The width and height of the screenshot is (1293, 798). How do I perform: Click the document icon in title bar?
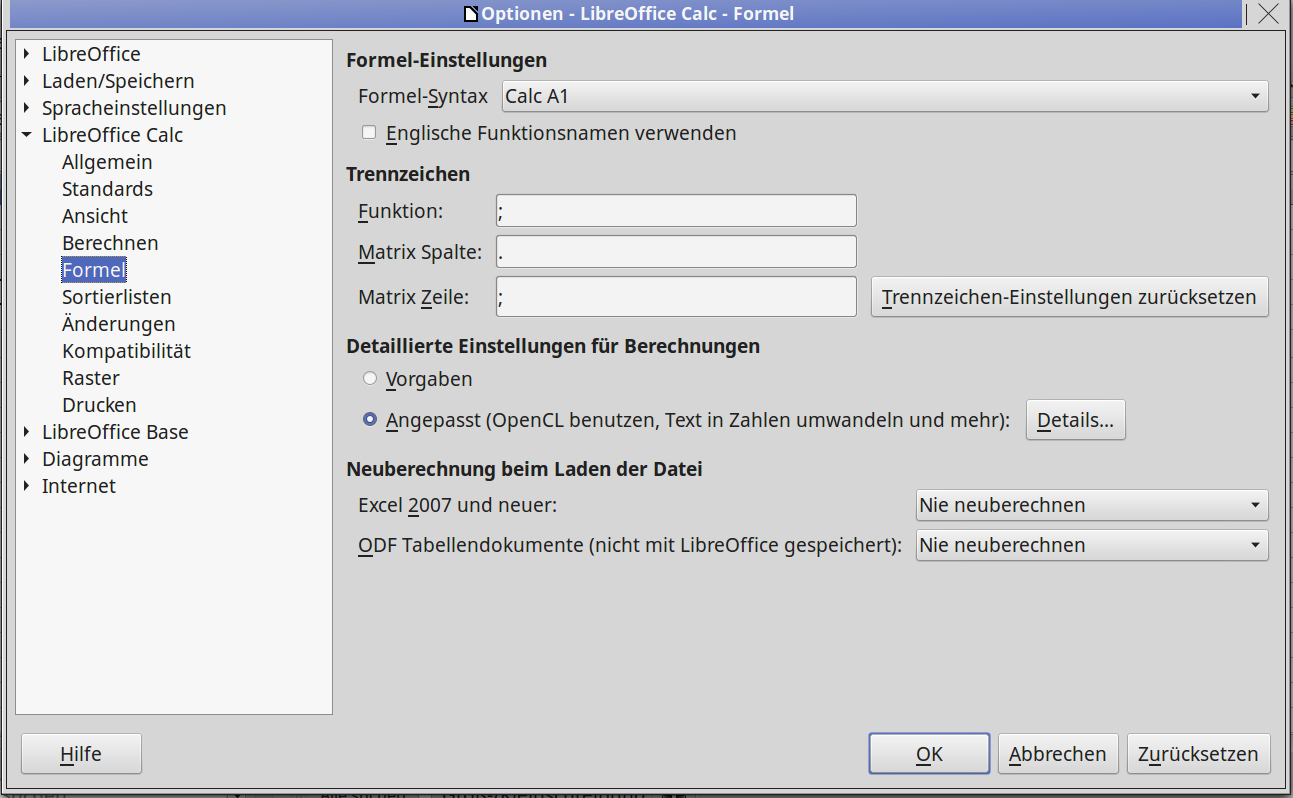[x=471, y=14]
